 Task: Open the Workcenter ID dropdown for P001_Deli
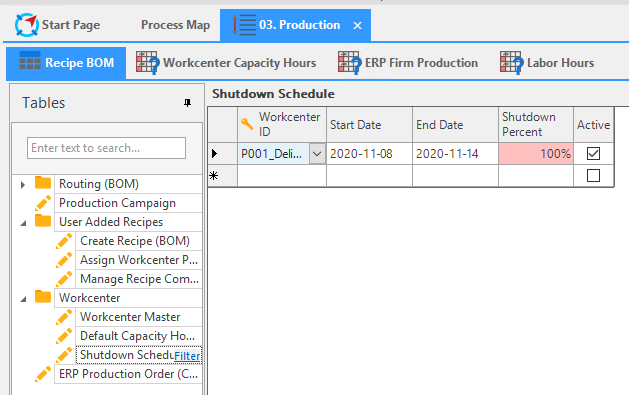pyautogui.click(x=317, y=154)
